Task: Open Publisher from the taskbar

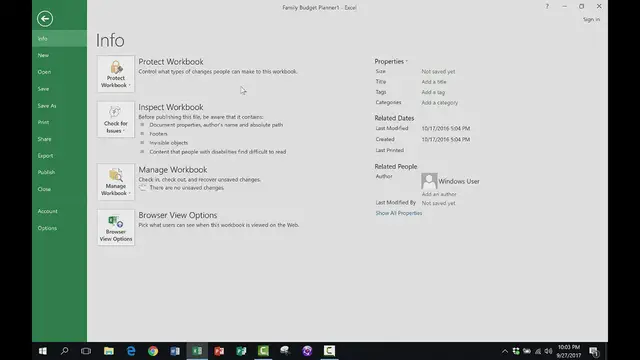Action: (x=241, y=351)
